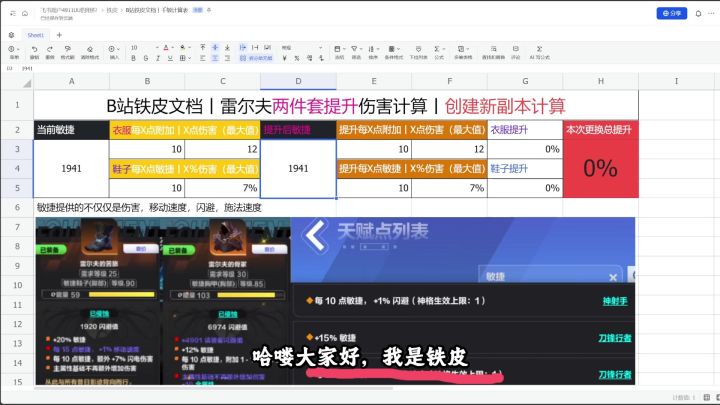This screenshot has width=720, height=405.
Task: Apply the percent number format
Action: point(297,58)
